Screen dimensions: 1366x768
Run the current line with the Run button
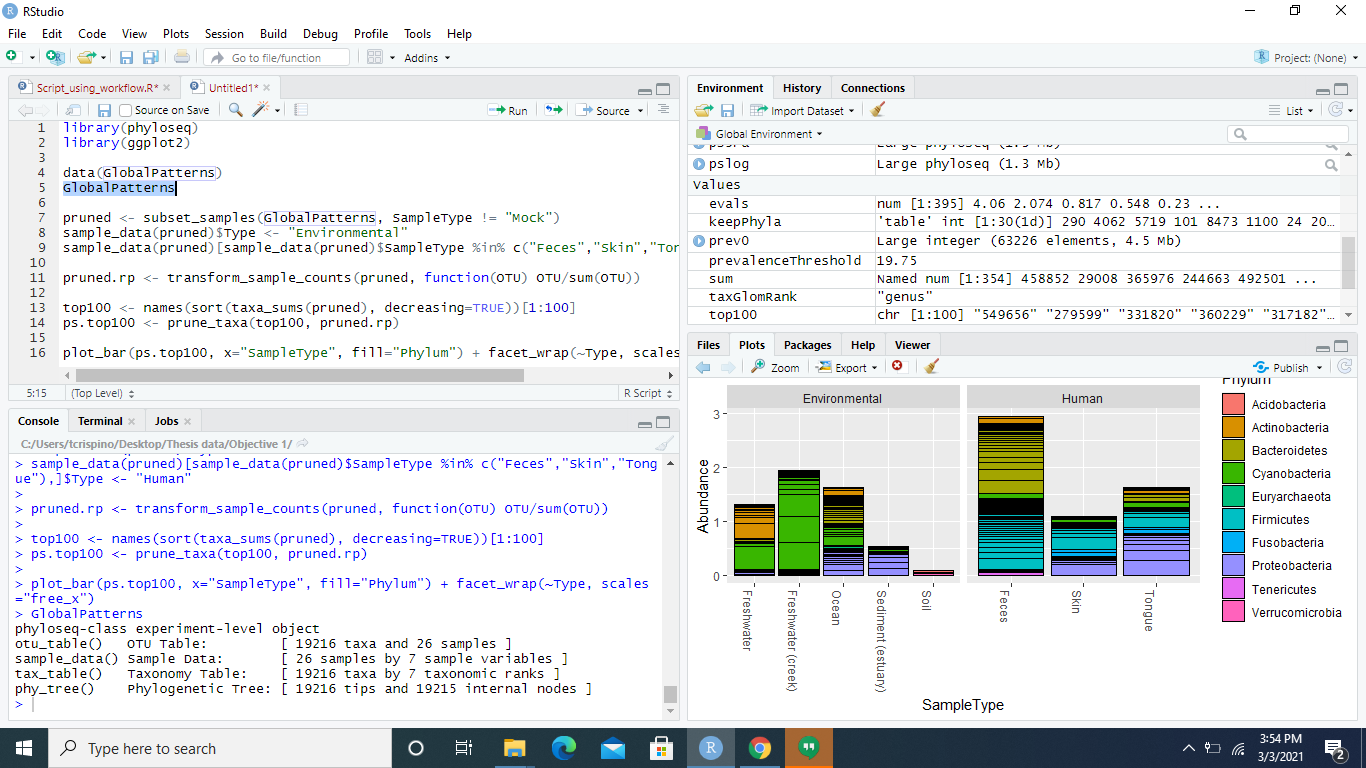508,110
